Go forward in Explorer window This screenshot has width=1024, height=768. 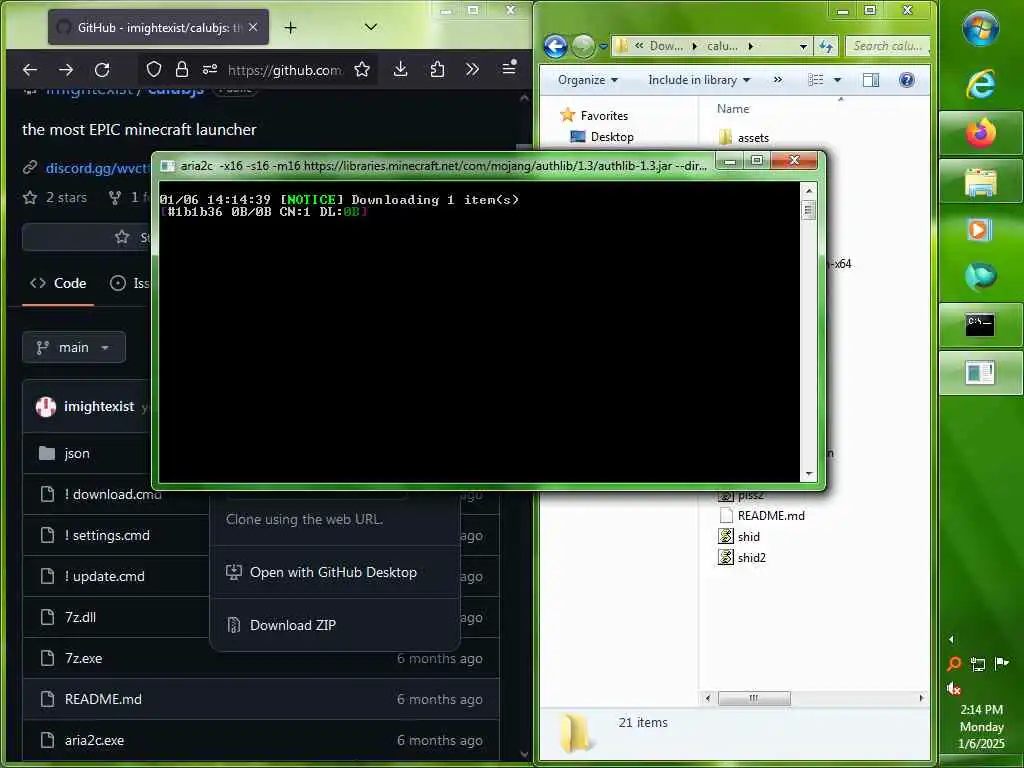tap(583, 46)
